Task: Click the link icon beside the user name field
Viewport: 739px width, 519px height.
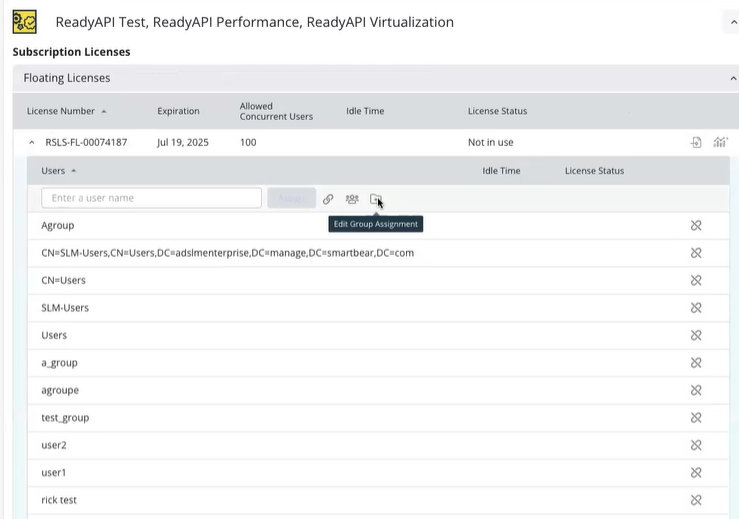Action: pyautogui.click(x=328, y=199)
